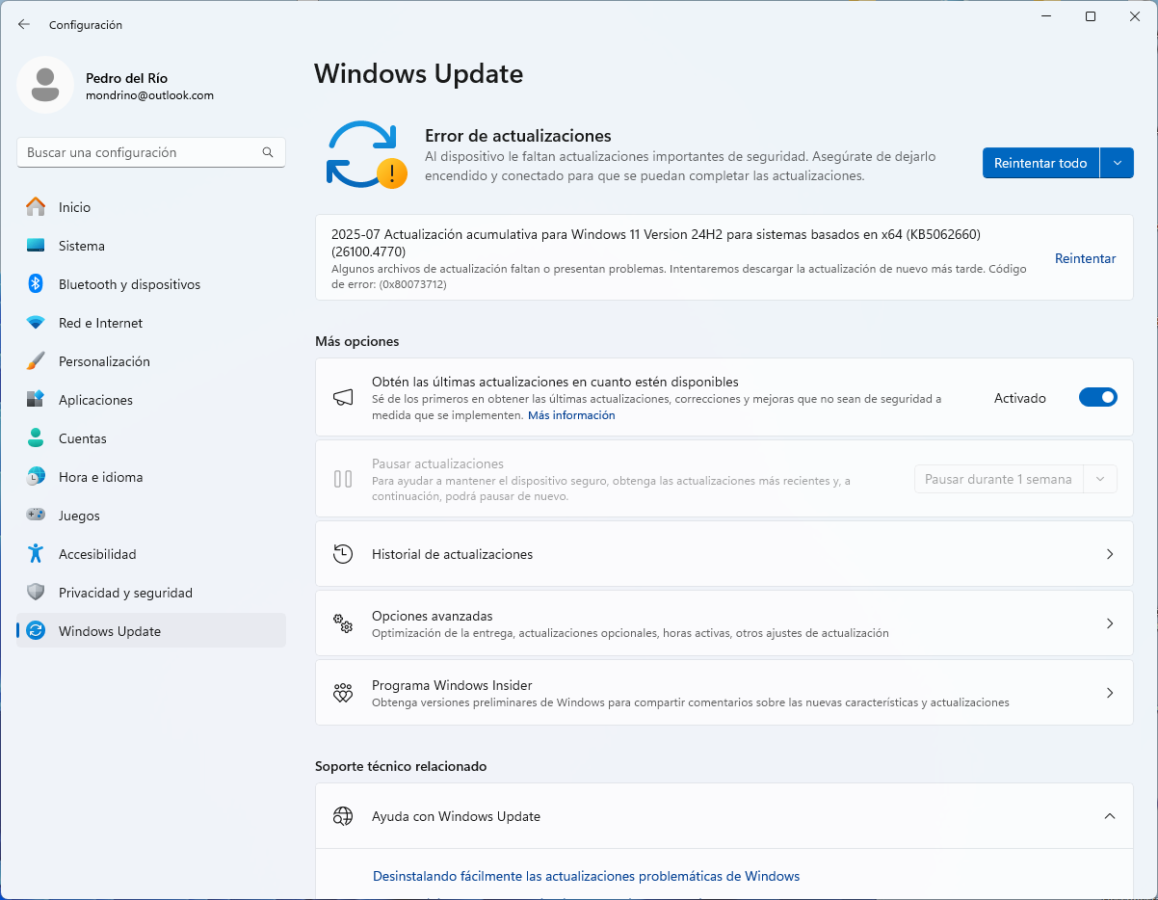Turn off the latest updates toggle
Image resolution: width=1158 pixels, height=900 pixels.
click(x=1097, y=398)
